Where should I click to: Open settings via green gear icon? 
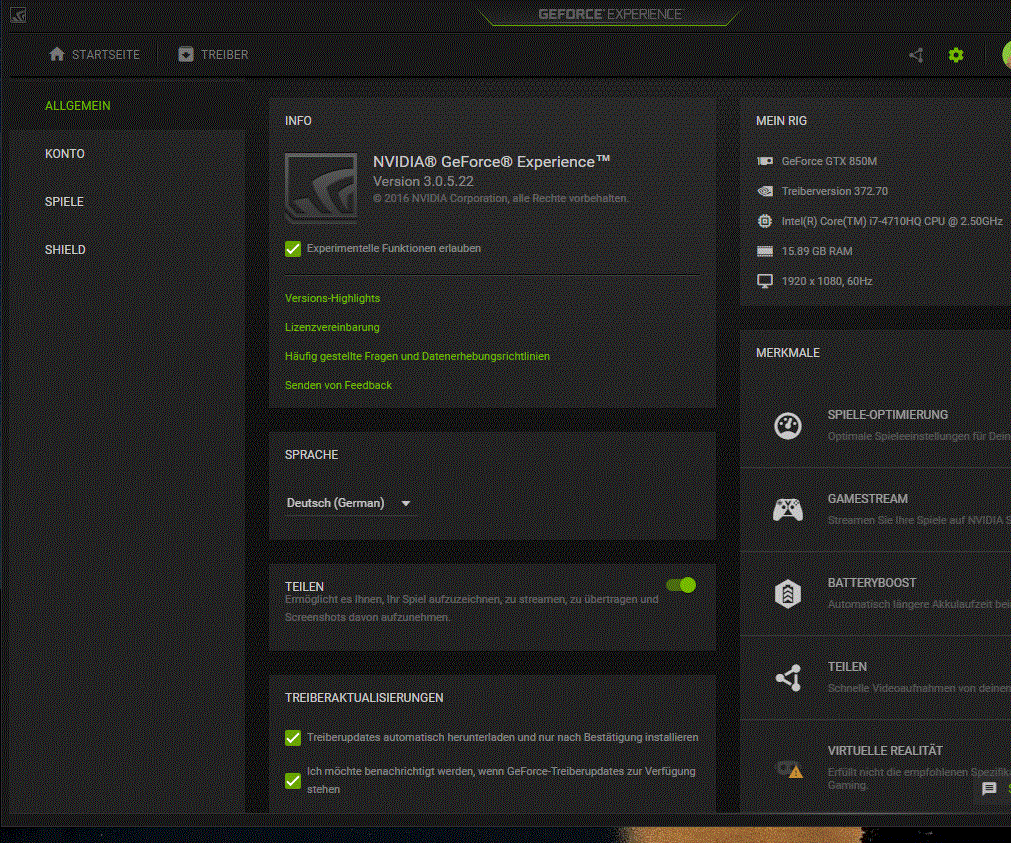pyautogui.click(x=956, y=55)
